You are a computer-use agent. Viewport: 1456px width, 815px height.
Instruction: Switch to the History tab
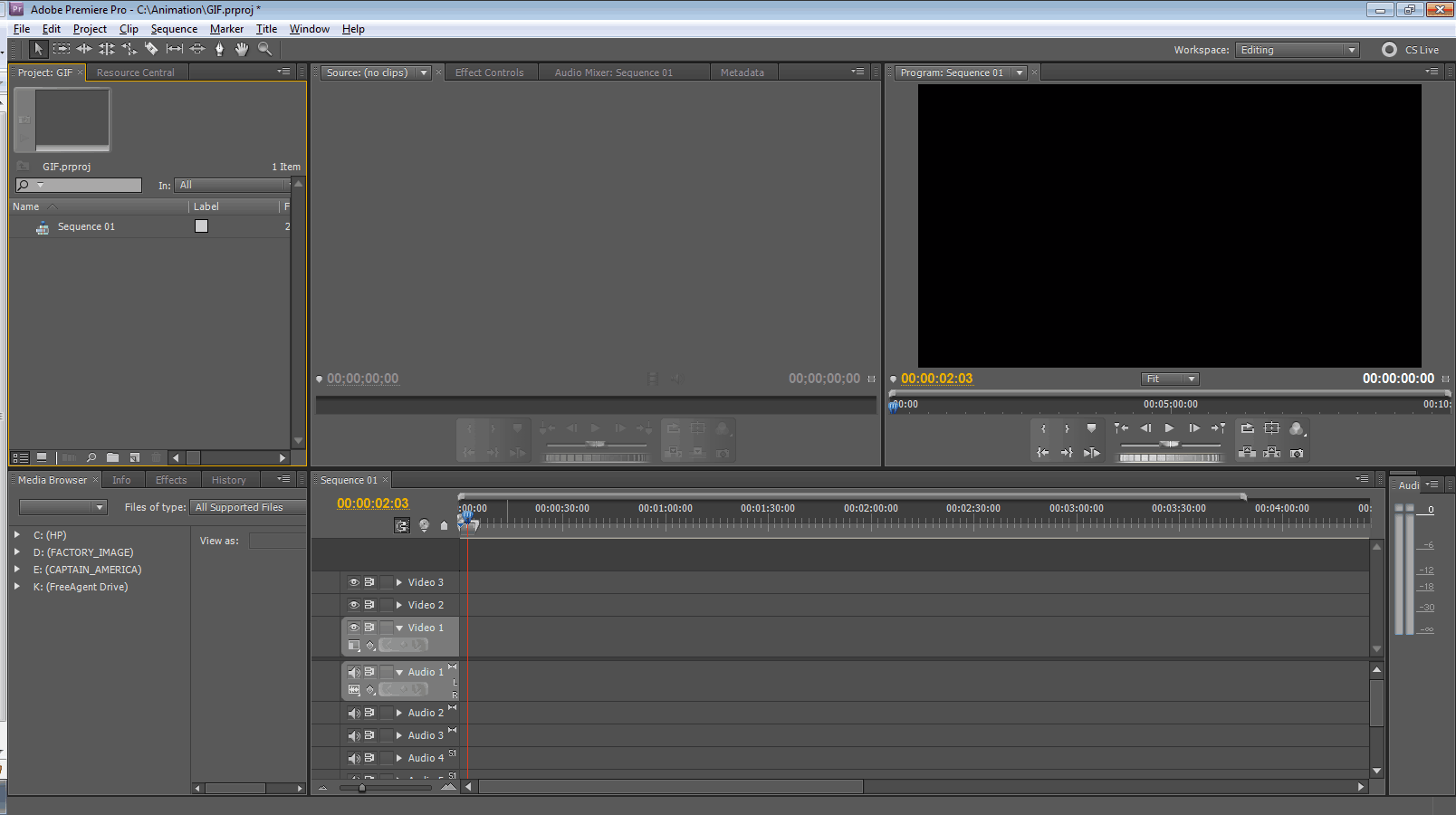[x=228, y=480]
